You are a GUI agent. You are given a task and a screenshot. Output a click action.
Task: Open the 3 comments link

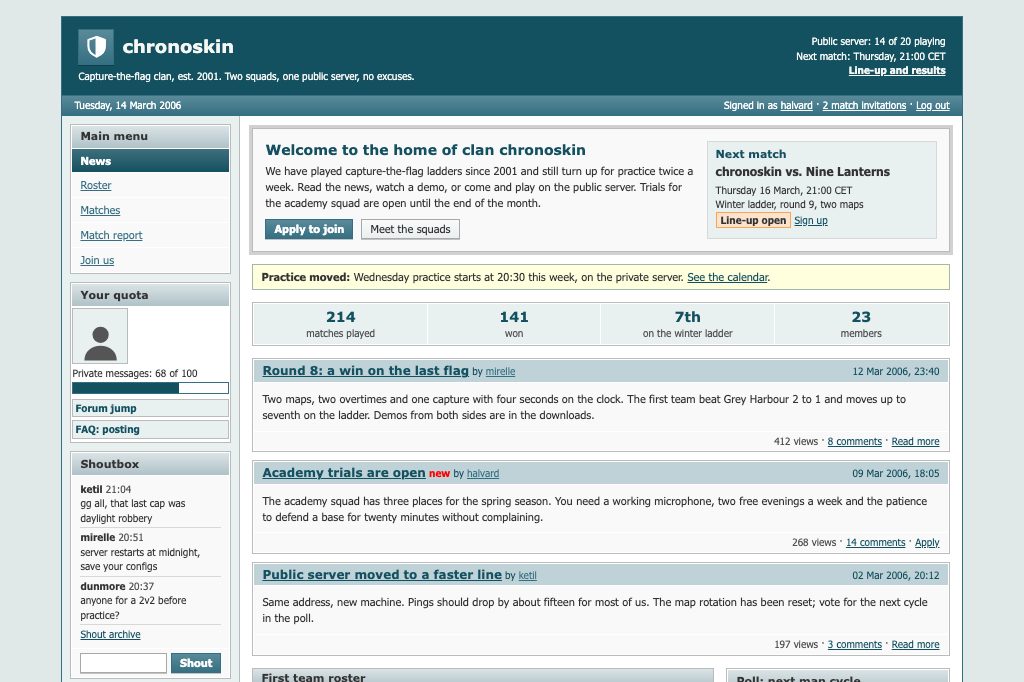[854, 644]
